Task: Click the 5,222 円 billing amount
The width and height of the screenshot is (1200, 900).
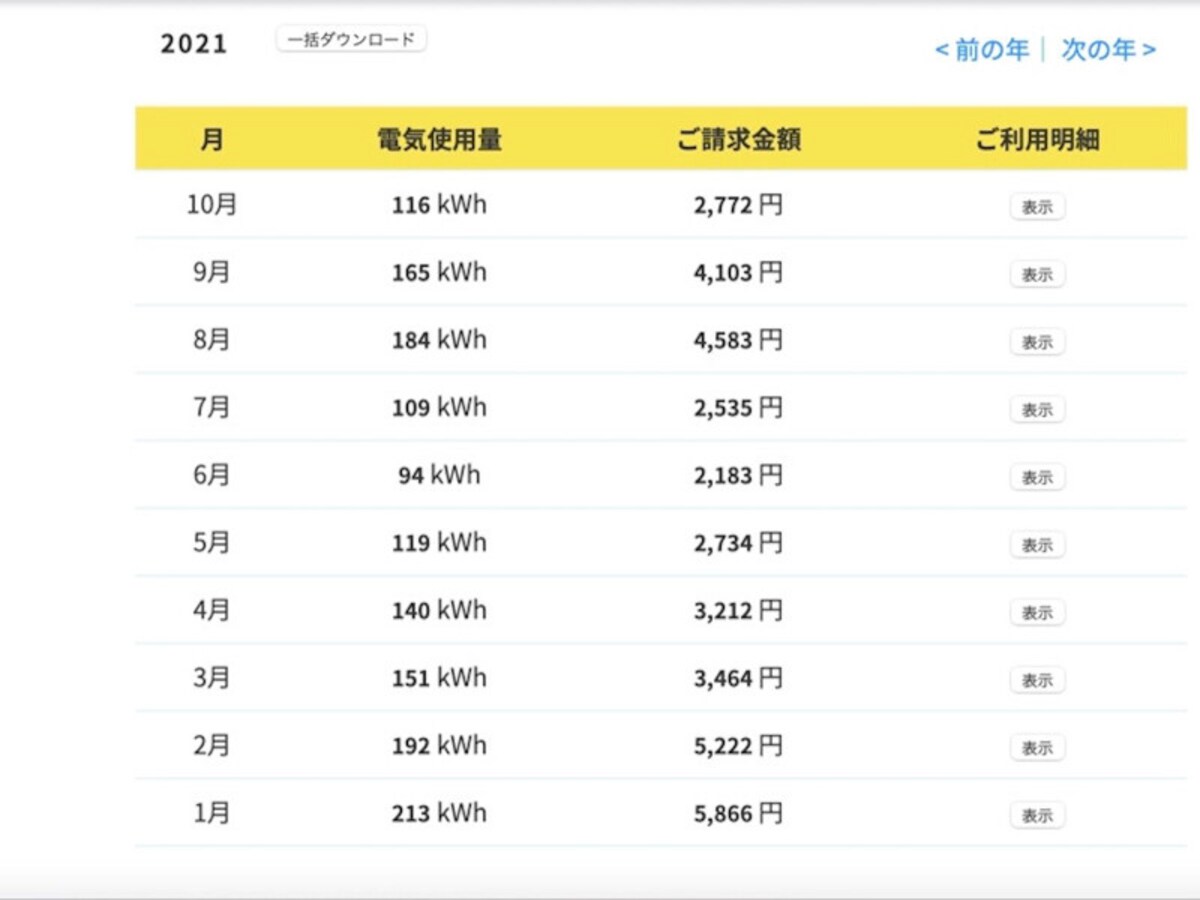Action: pos(738,746)
